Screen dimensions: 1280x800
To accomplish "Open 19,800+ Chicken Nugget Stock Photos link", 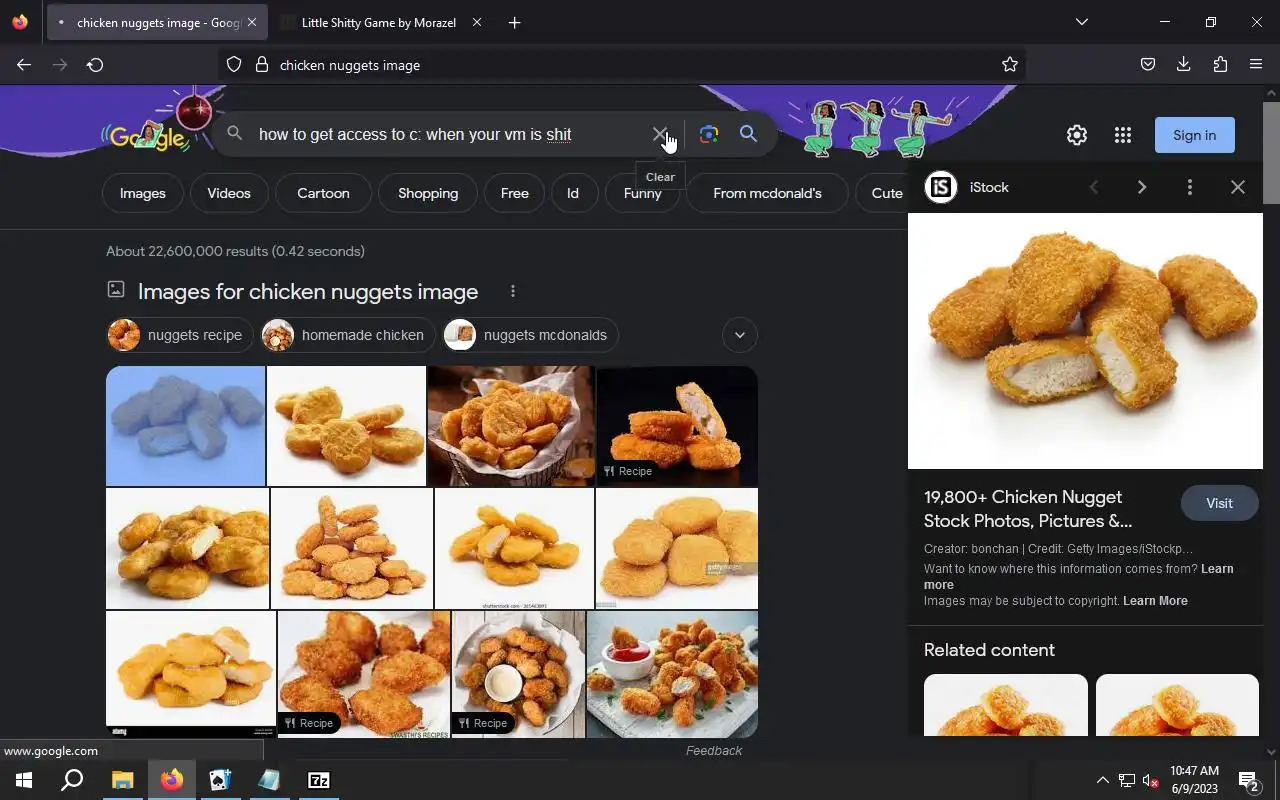I will [1028, 509].
